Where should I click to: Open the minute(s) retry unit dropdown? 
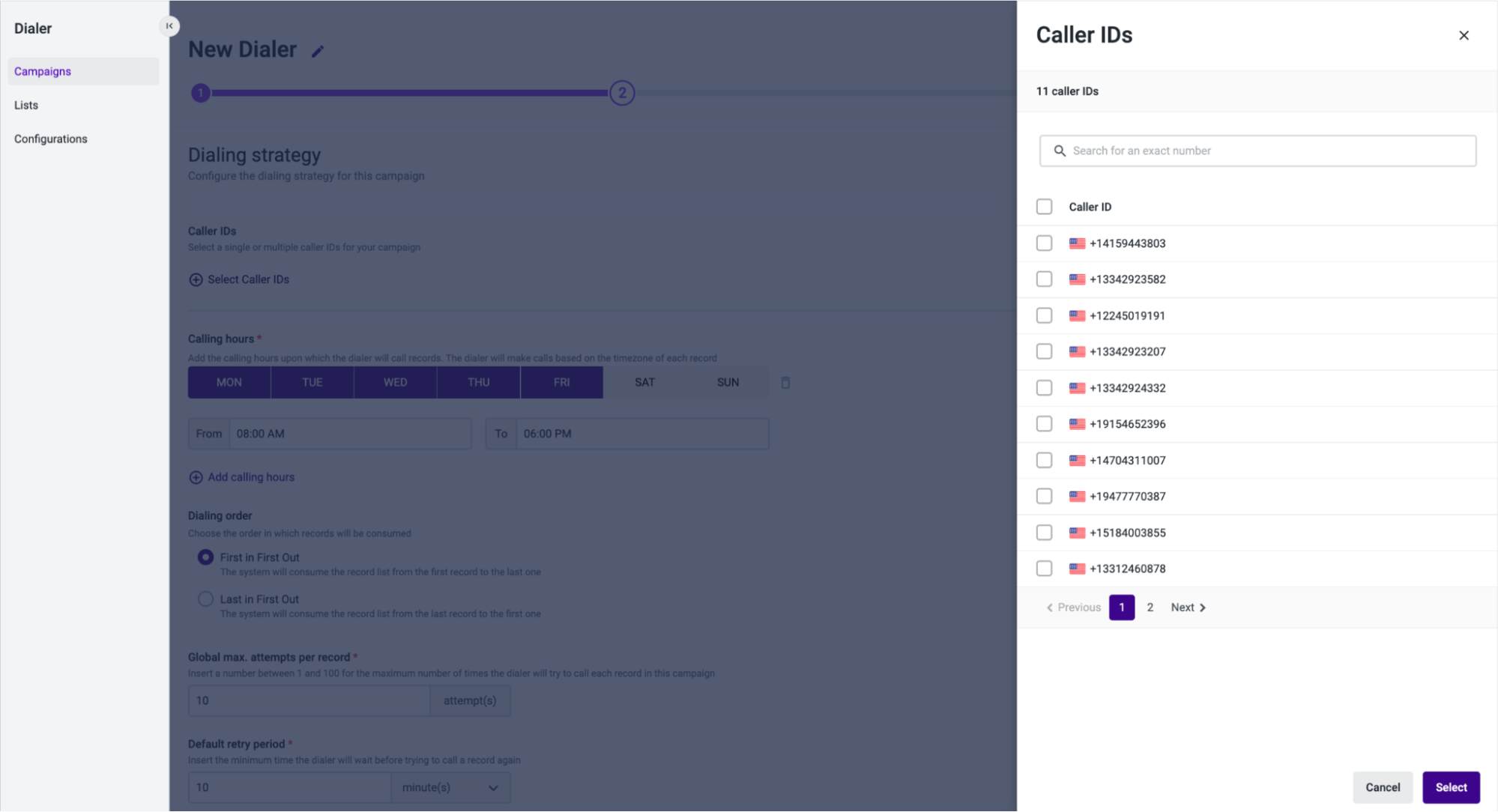pos(450,787)
